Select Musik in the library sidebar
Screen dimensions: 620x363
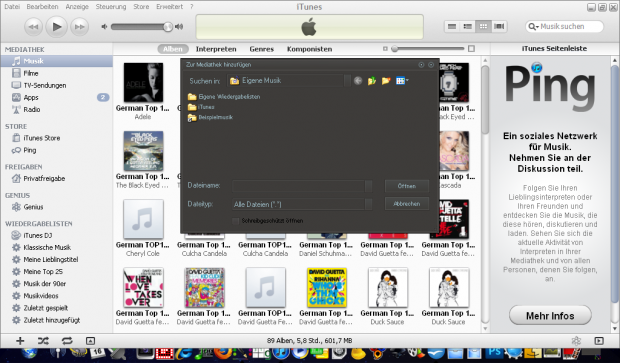point(57,61)
